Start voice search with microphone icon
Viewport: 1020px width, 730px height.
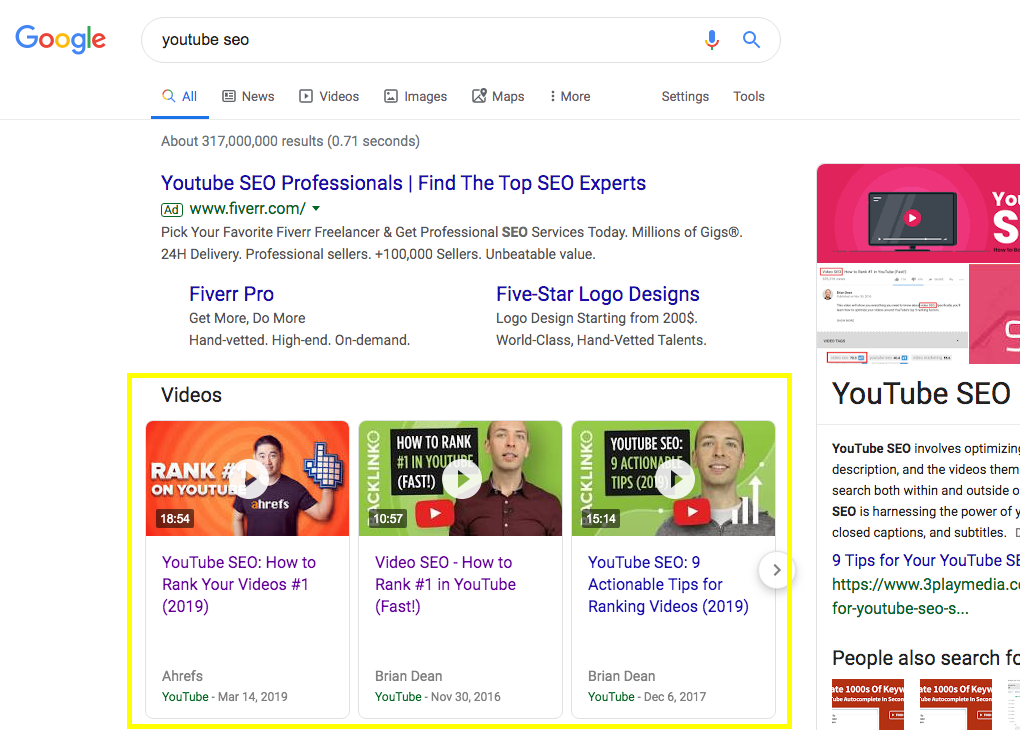(x=712, y=40)
